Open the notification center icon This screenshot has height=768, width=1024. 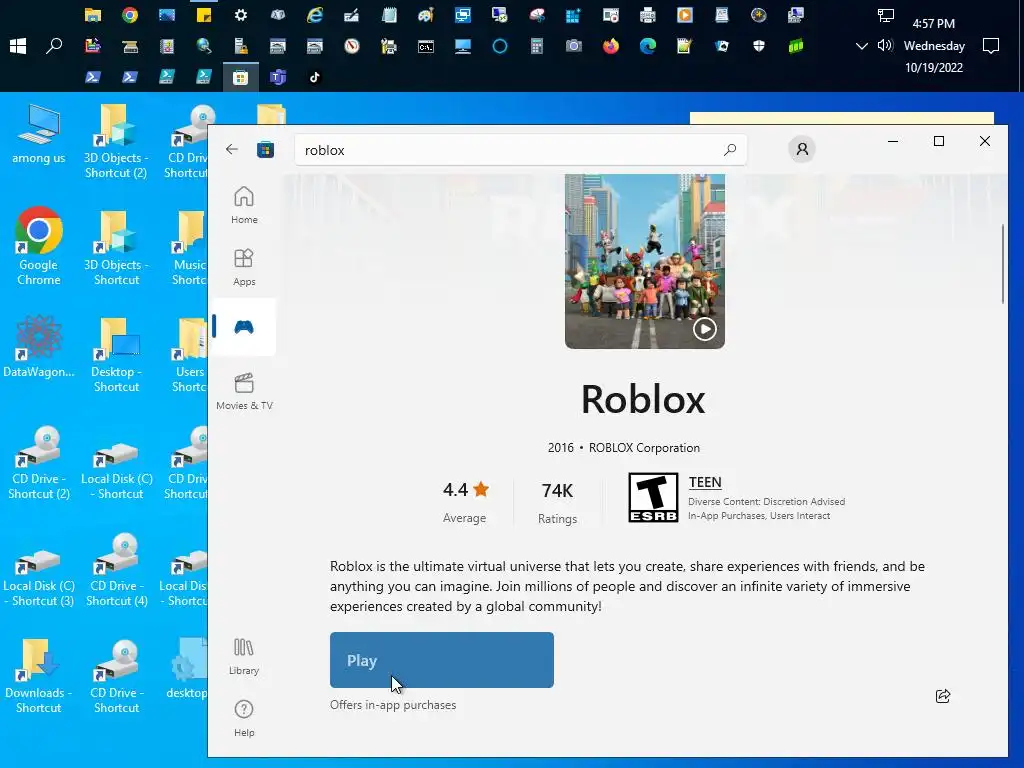(x=991, y=46)
